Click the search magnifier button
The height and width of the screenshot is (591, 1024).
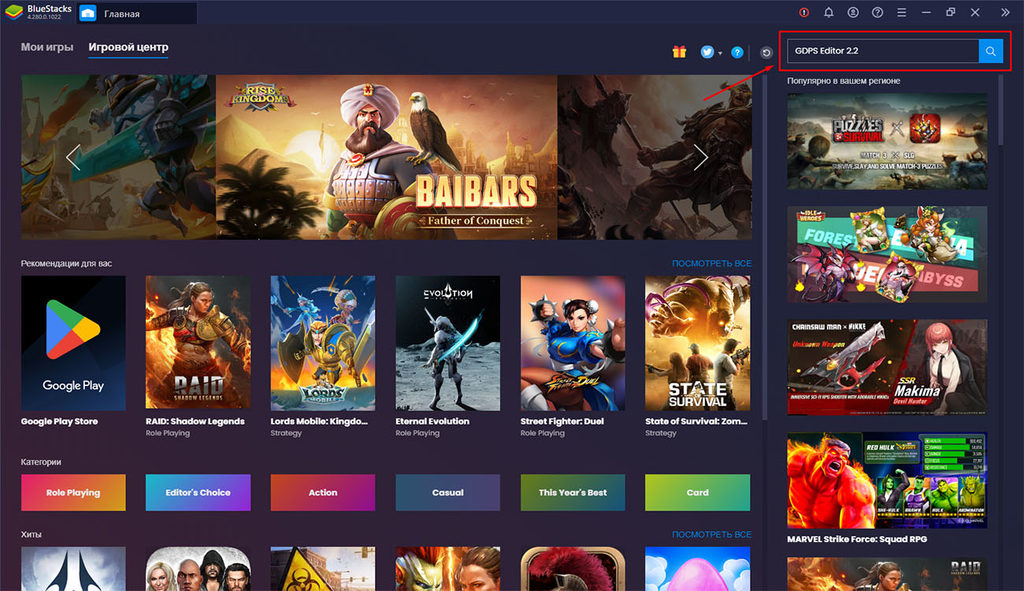tap(990, 51)
